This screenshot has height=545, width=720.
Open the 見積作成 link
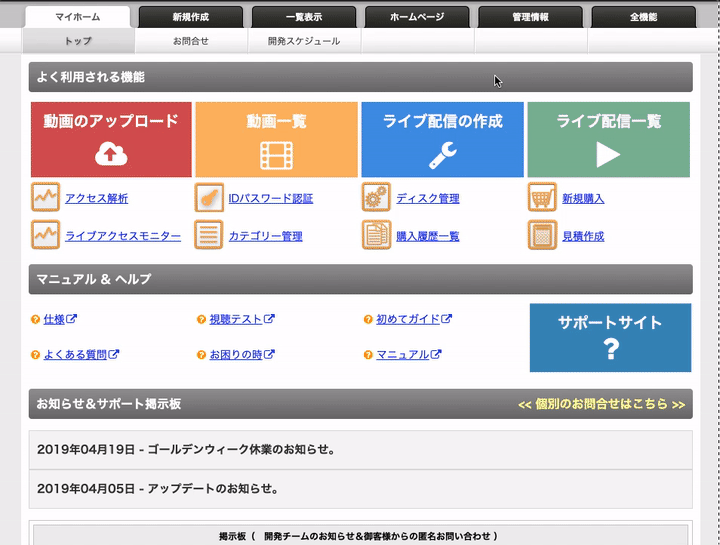pos(583,236)
